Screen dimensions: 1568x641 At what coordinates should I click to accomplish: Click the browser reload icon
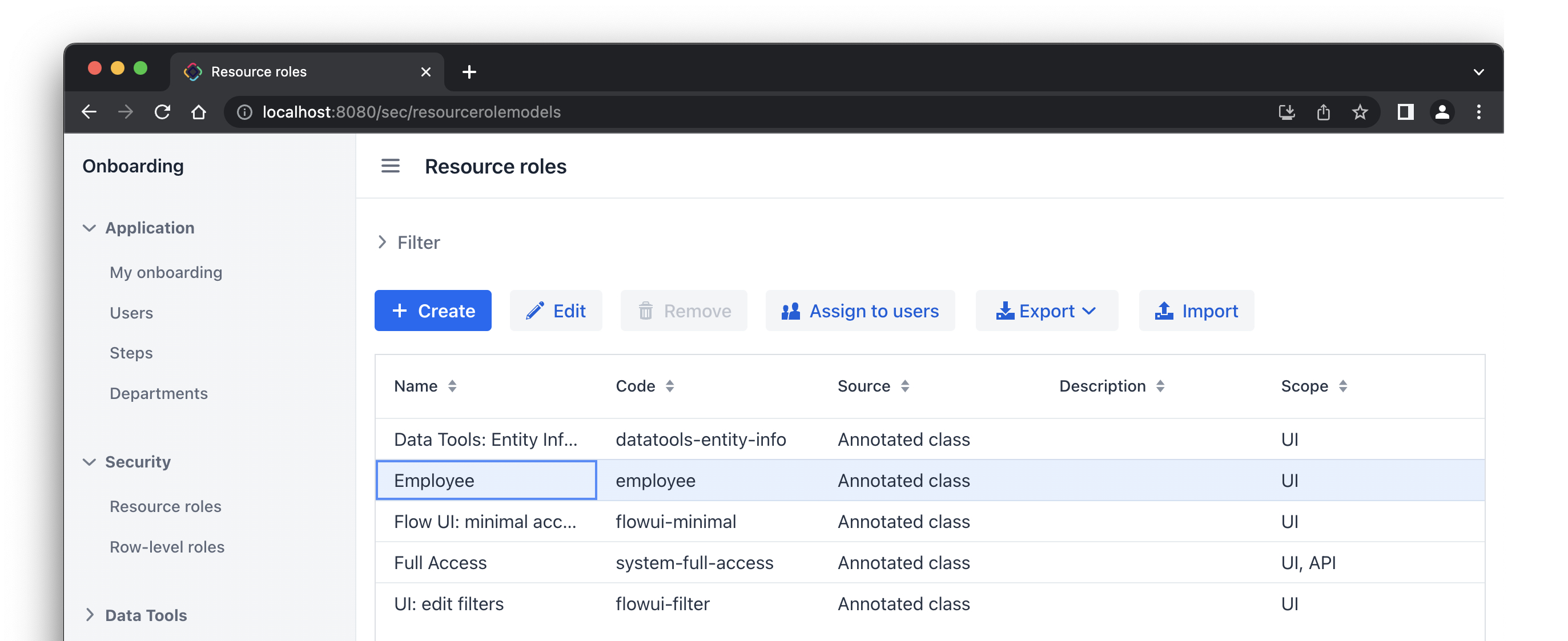click(162, 112)
